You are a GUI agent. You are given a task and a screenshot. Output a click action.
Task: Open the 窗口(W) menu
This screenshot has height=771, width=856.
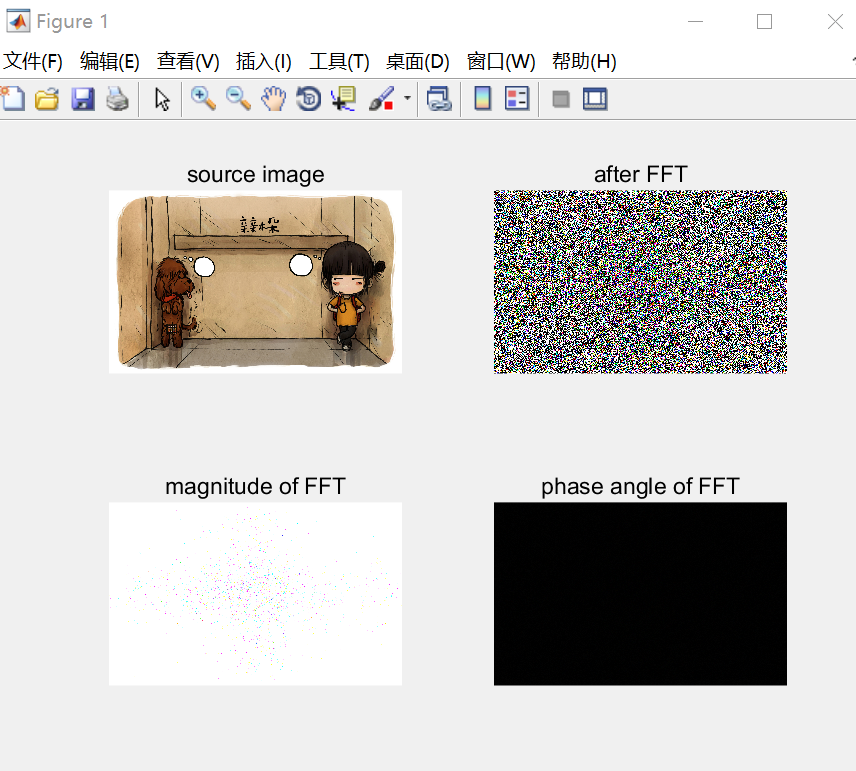[501, 61]
